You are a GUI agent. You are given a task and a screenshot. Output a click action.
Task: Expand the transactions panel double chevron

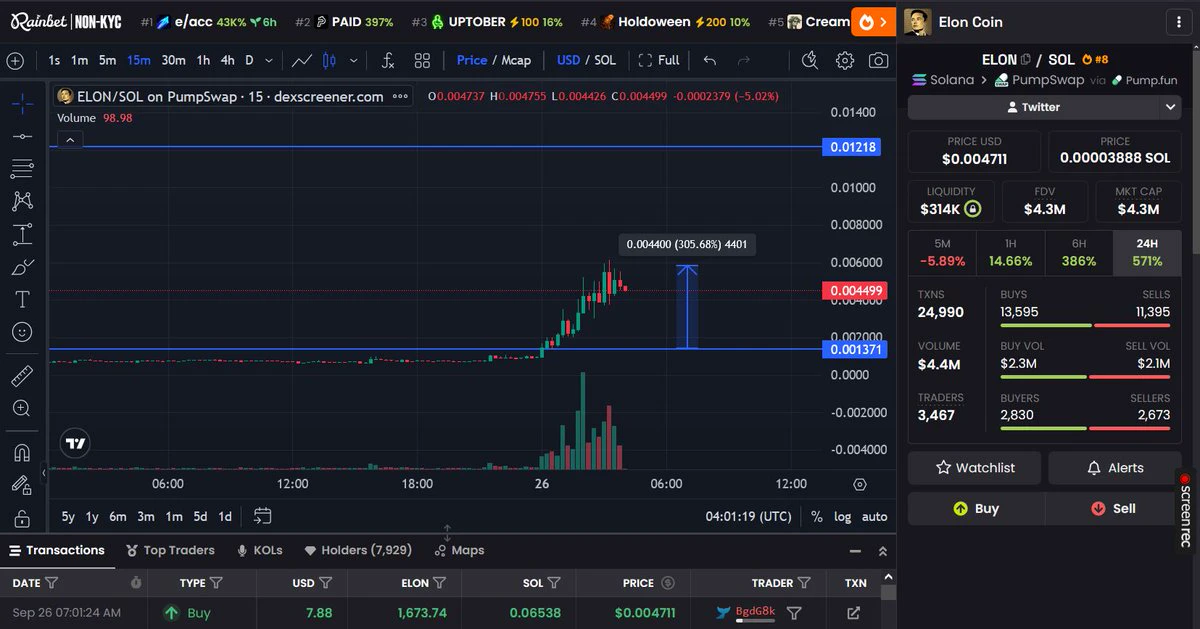coord(883,551)
